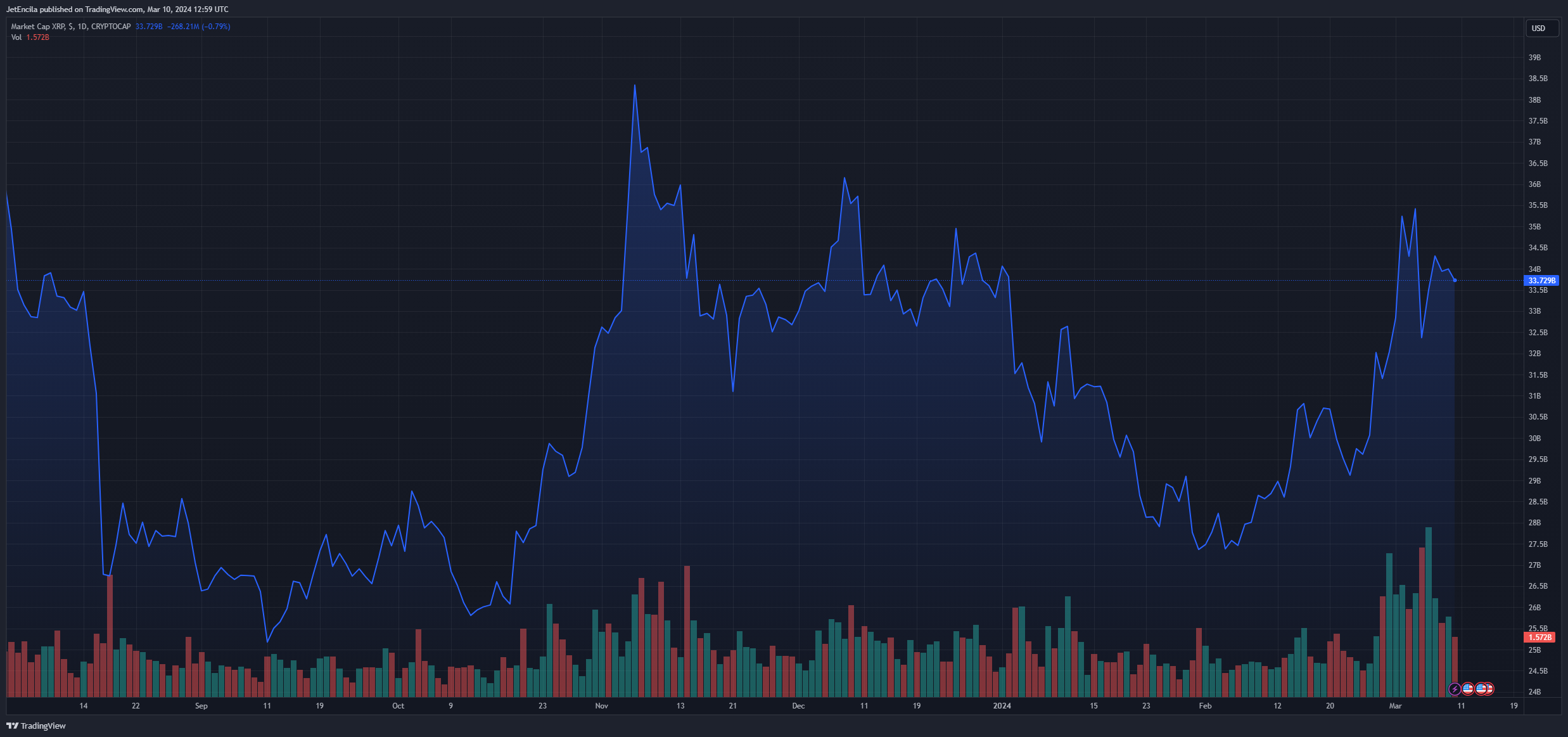1568x737 pixels.
Task: Click the −268.21M (−0.79%) change value
Action: click(198, 27)
